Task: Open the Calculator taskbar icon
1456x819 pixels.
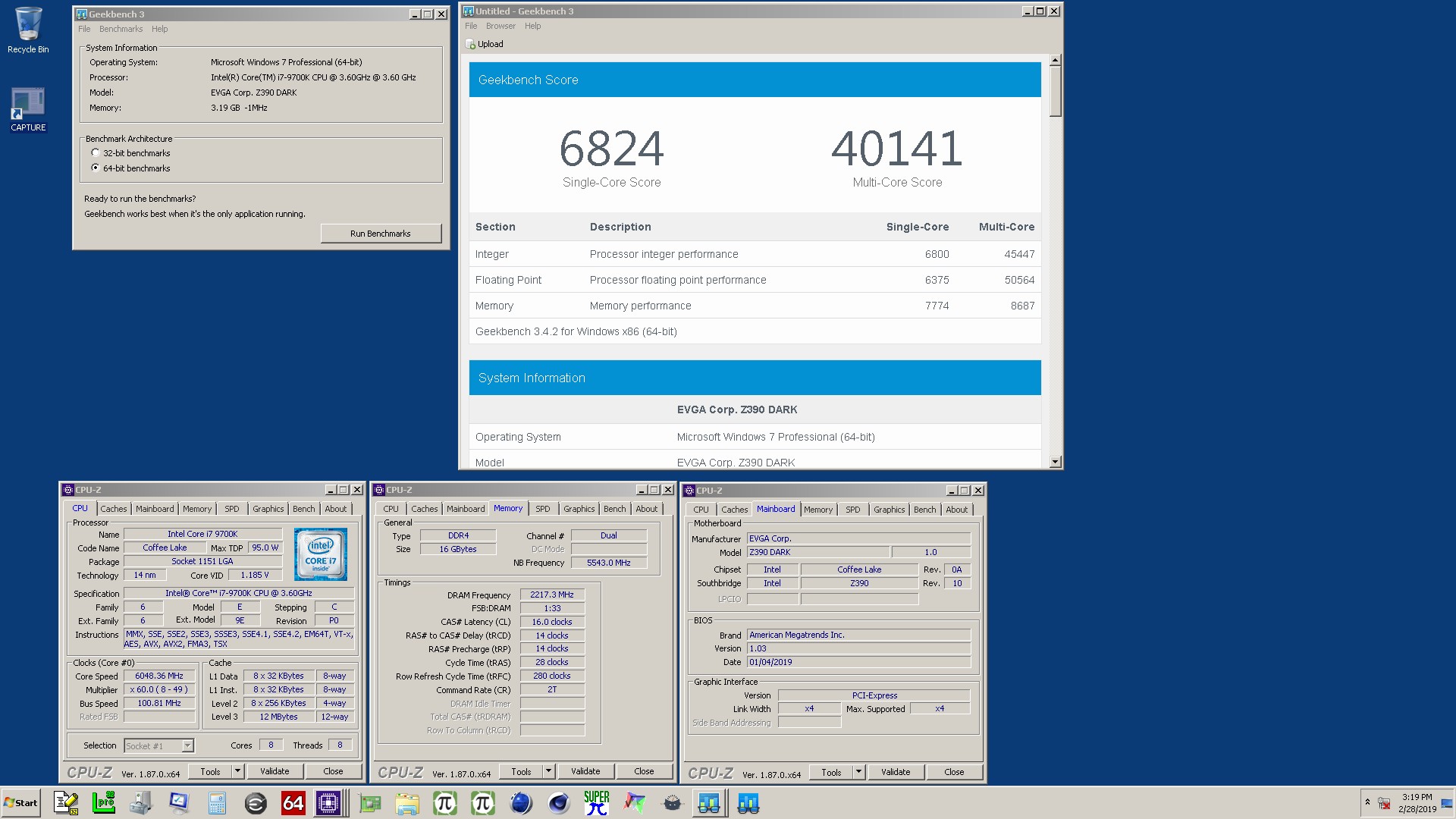Action: pos(217,803)
